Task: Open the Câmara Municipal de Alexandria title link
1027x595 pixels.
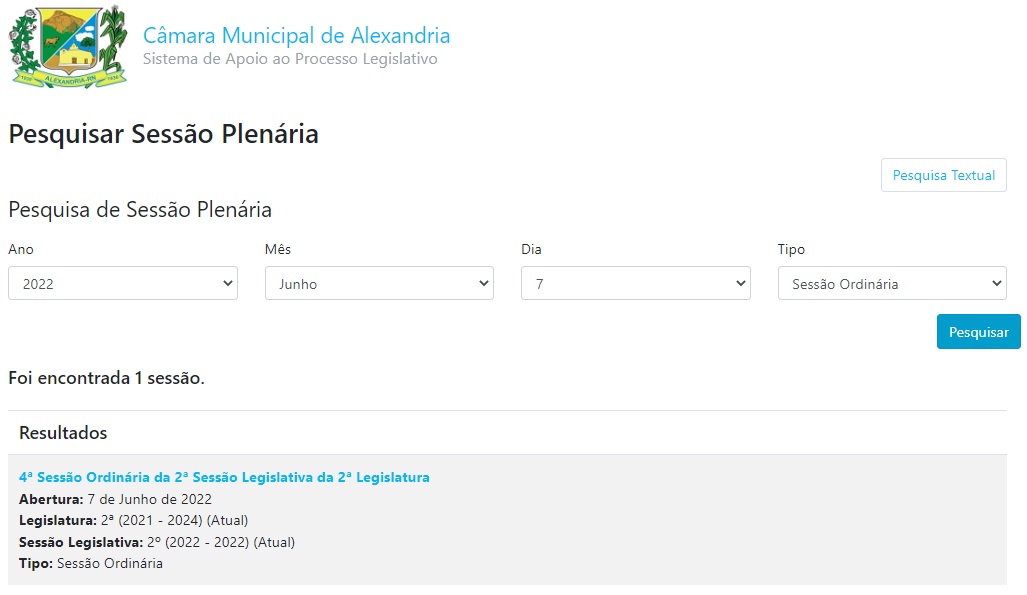Action: (296, 36)
